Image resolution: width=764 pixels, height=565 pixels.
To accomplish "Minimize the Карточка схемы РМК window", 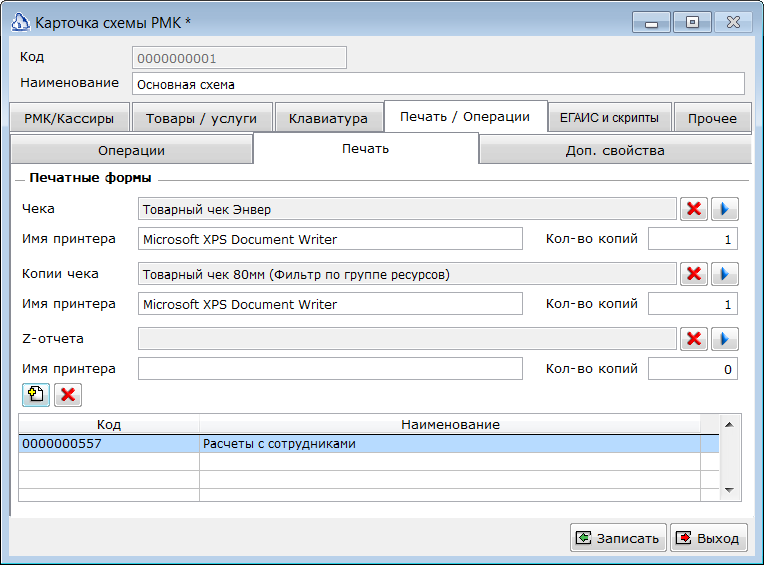I will pos(651,22).
